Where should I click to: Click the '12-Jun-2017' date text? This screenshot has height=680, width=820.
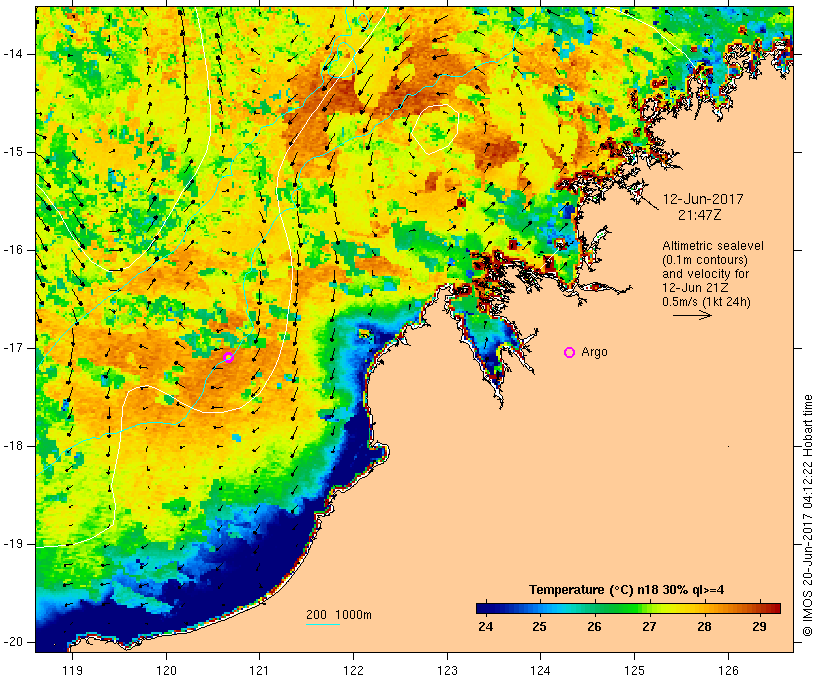tap(703, 199)
